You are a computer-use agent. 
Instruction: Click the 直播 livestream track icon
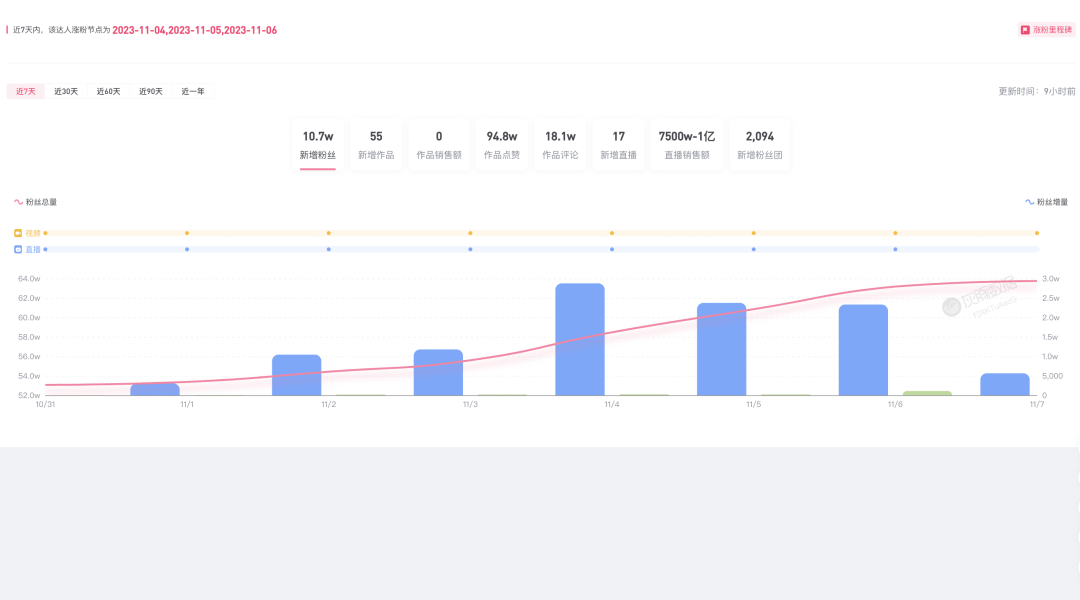tap(18, 249)
